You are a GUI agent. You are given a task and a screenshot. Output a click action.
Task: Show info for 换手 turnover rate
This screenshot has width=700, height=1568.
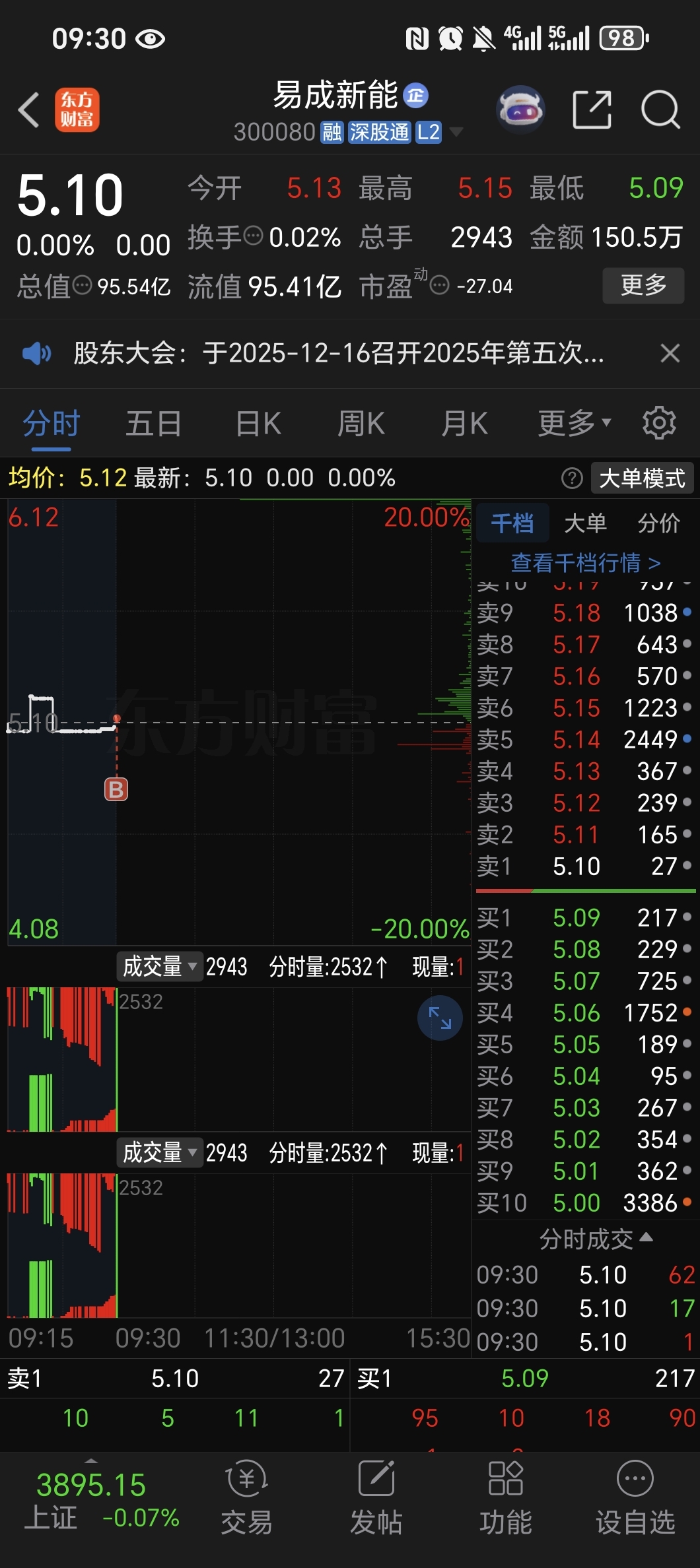pos(254,236)
